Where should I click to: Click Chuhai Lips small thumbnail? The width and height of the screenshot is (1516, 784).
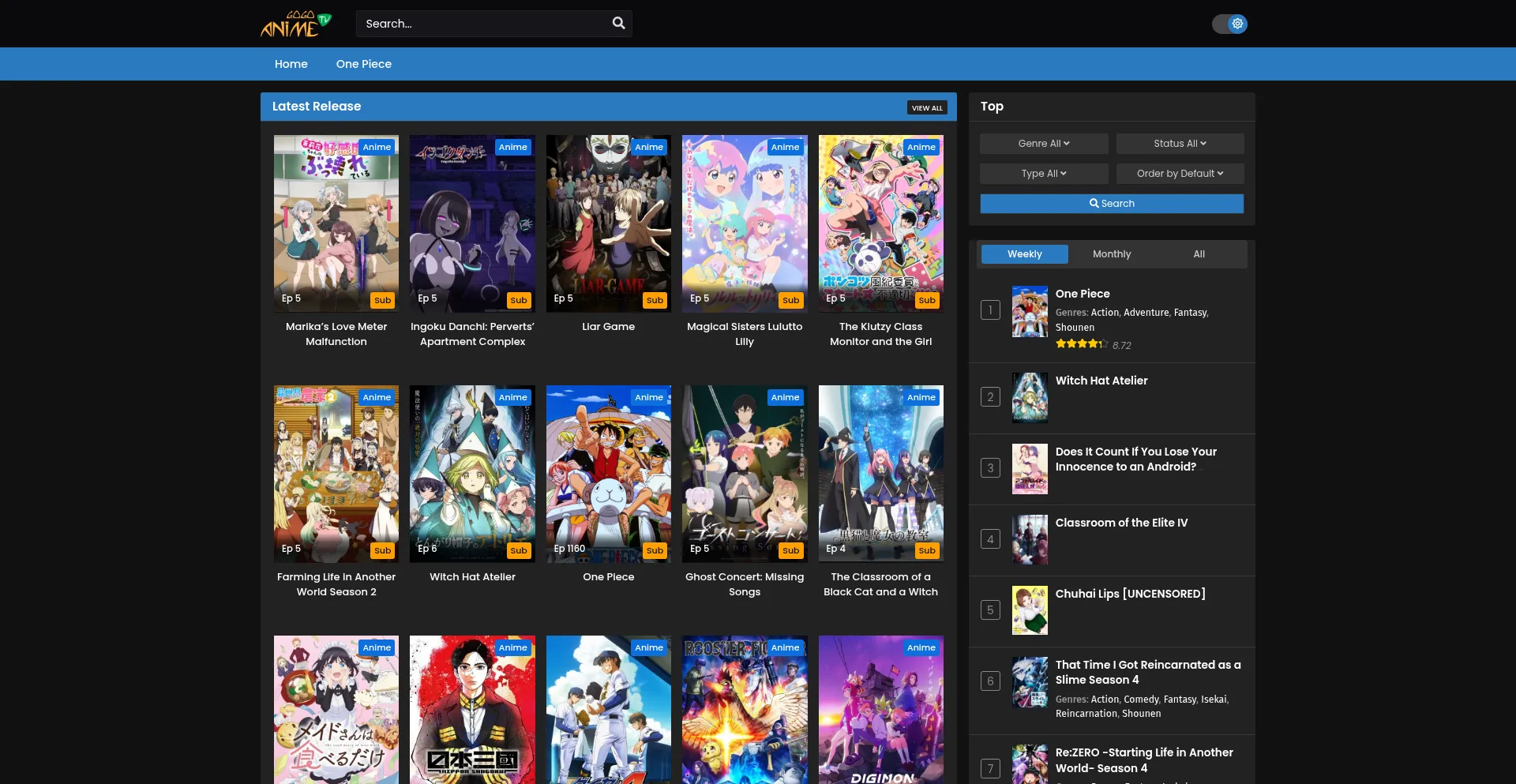pyautogui.click(x=1030, y=610)
